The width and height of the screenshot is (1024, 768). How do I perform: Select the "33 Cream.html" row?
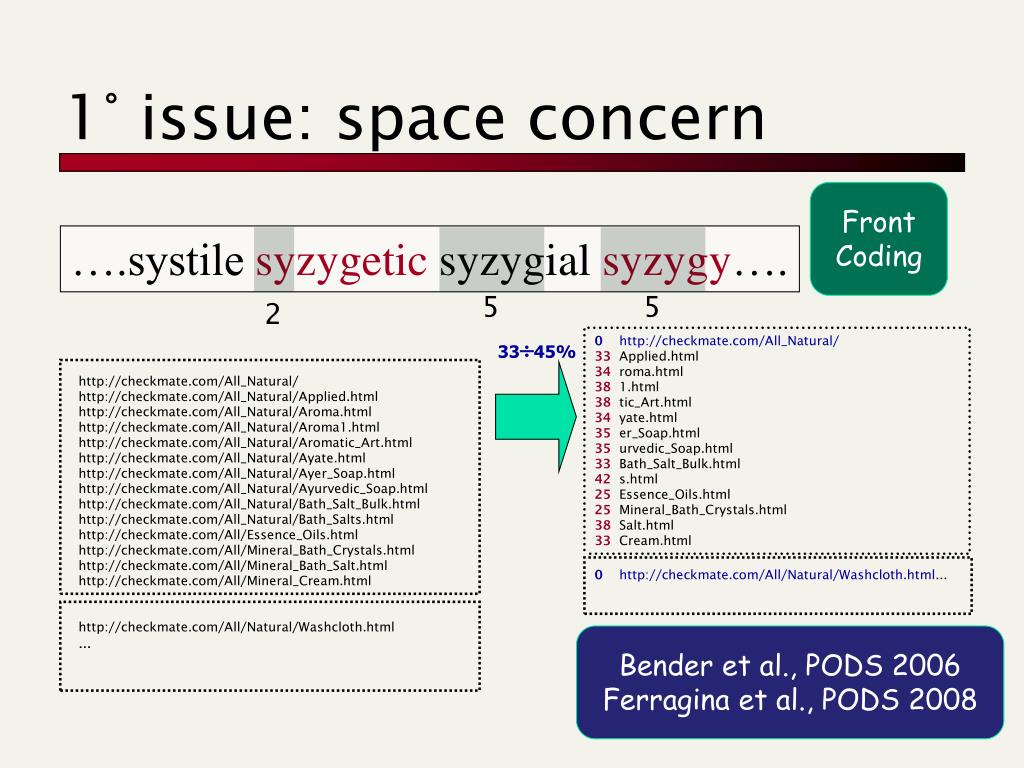(643, 541)
